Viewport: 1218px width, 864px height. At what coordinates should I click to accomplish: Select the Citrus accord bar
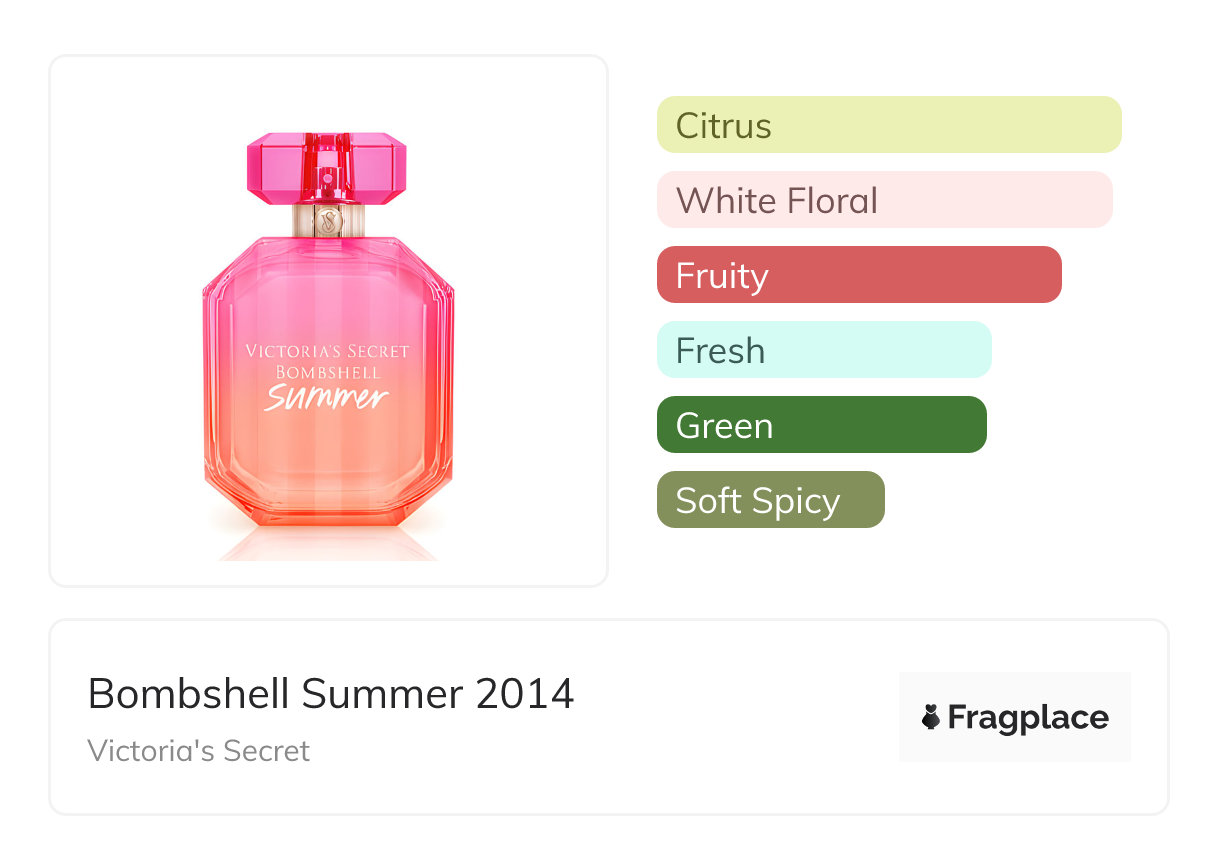coord(888,125)
